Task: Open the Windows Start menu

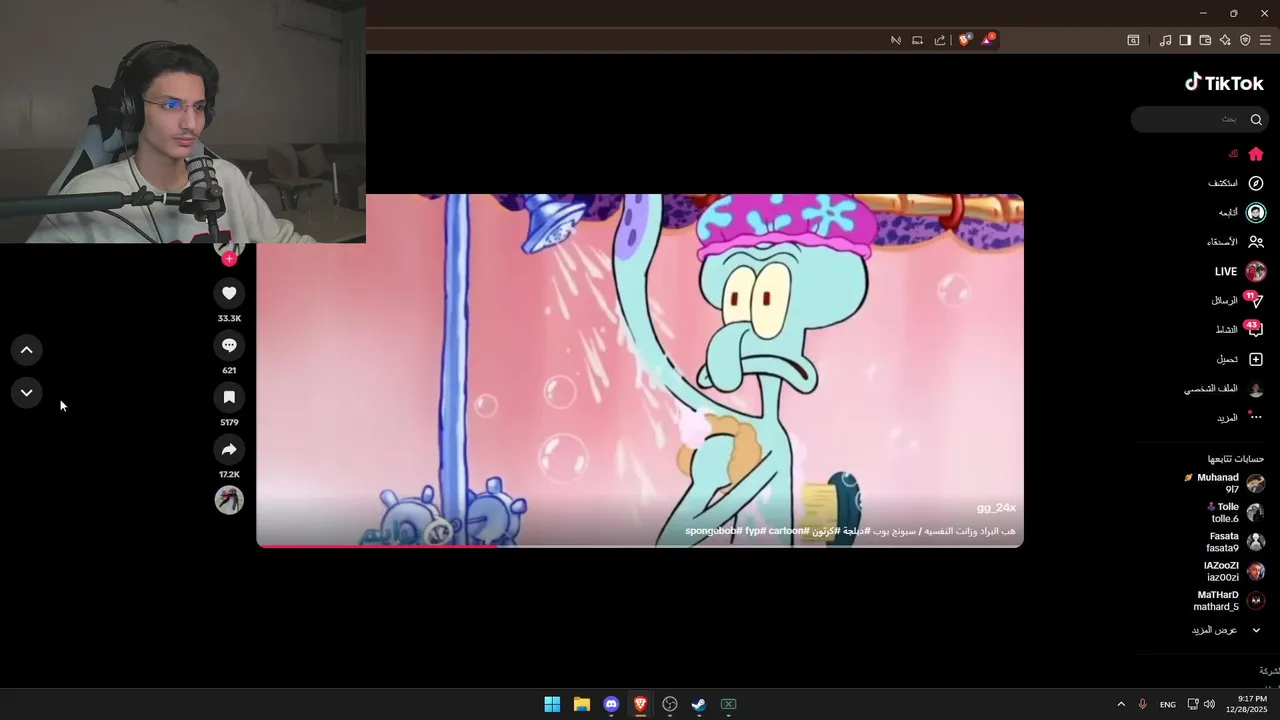Action: (x=552, y=704)
